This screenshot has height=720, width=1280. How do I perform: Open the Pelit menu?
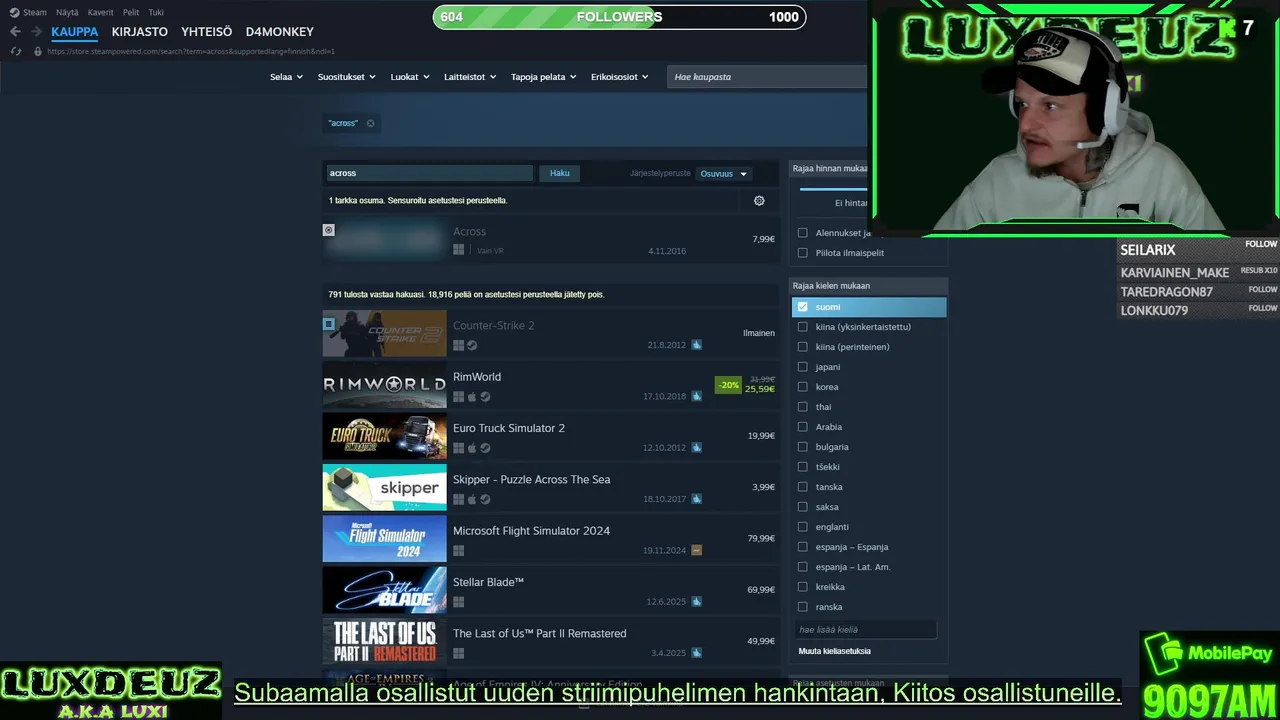click(131, 13)
